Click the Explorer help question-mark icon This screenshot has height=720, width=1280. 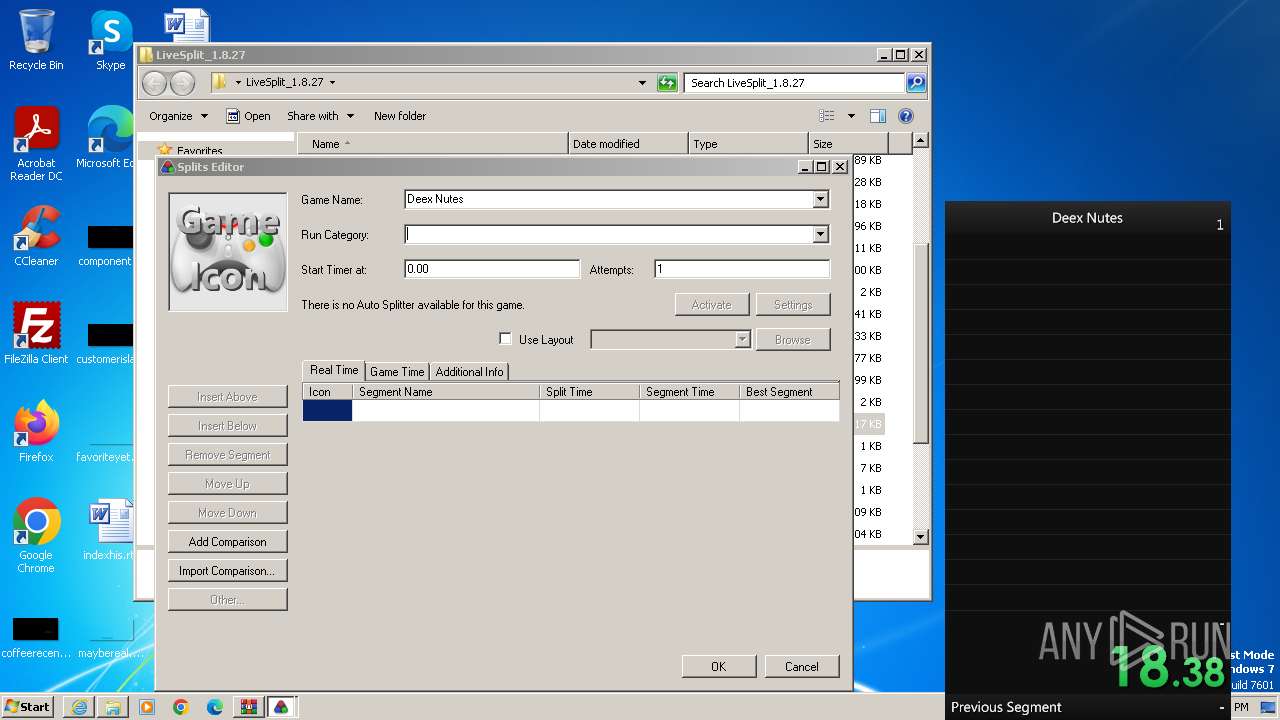coord(906,116)
